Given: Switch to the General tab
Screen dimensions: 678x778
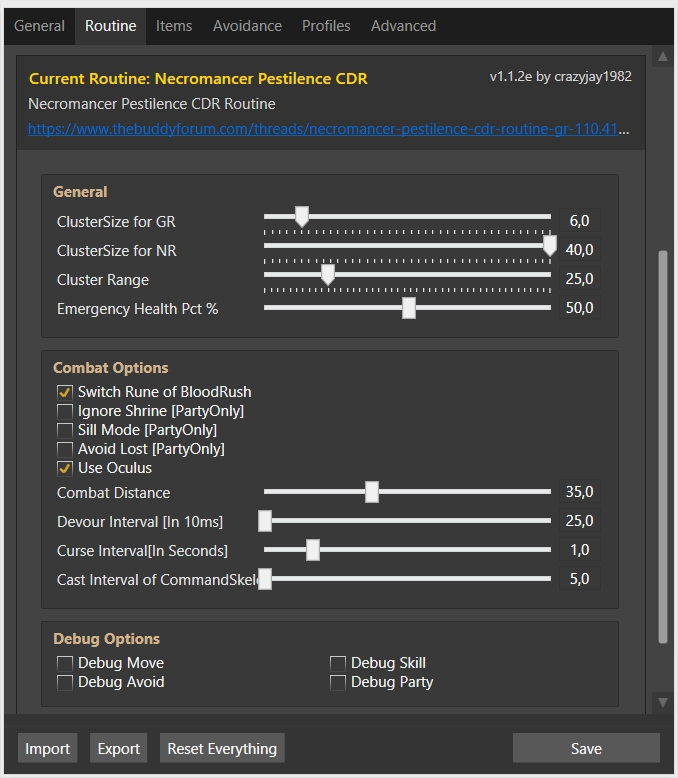Looking at the screenshot, I should click(x=39, y=26).
